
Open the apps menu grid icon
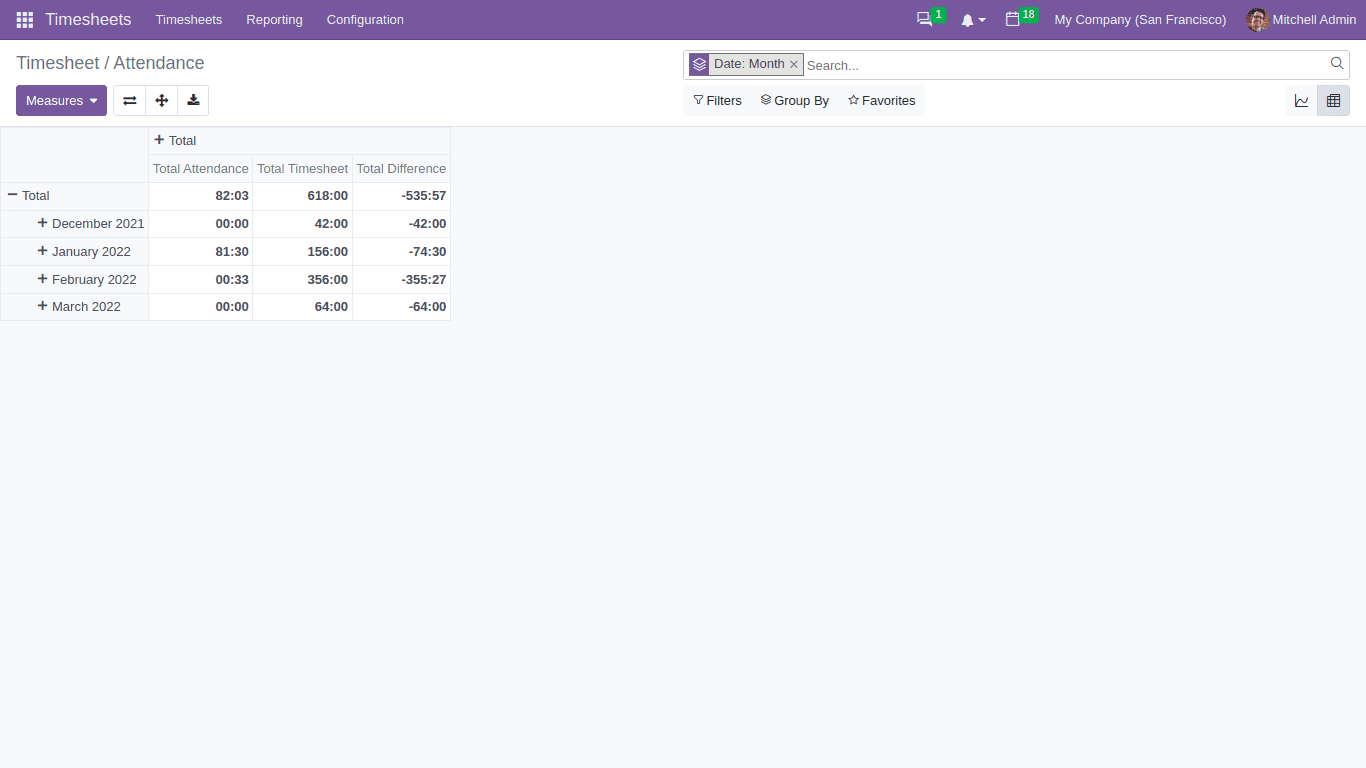pyautogui.click(x=23, y=19)
